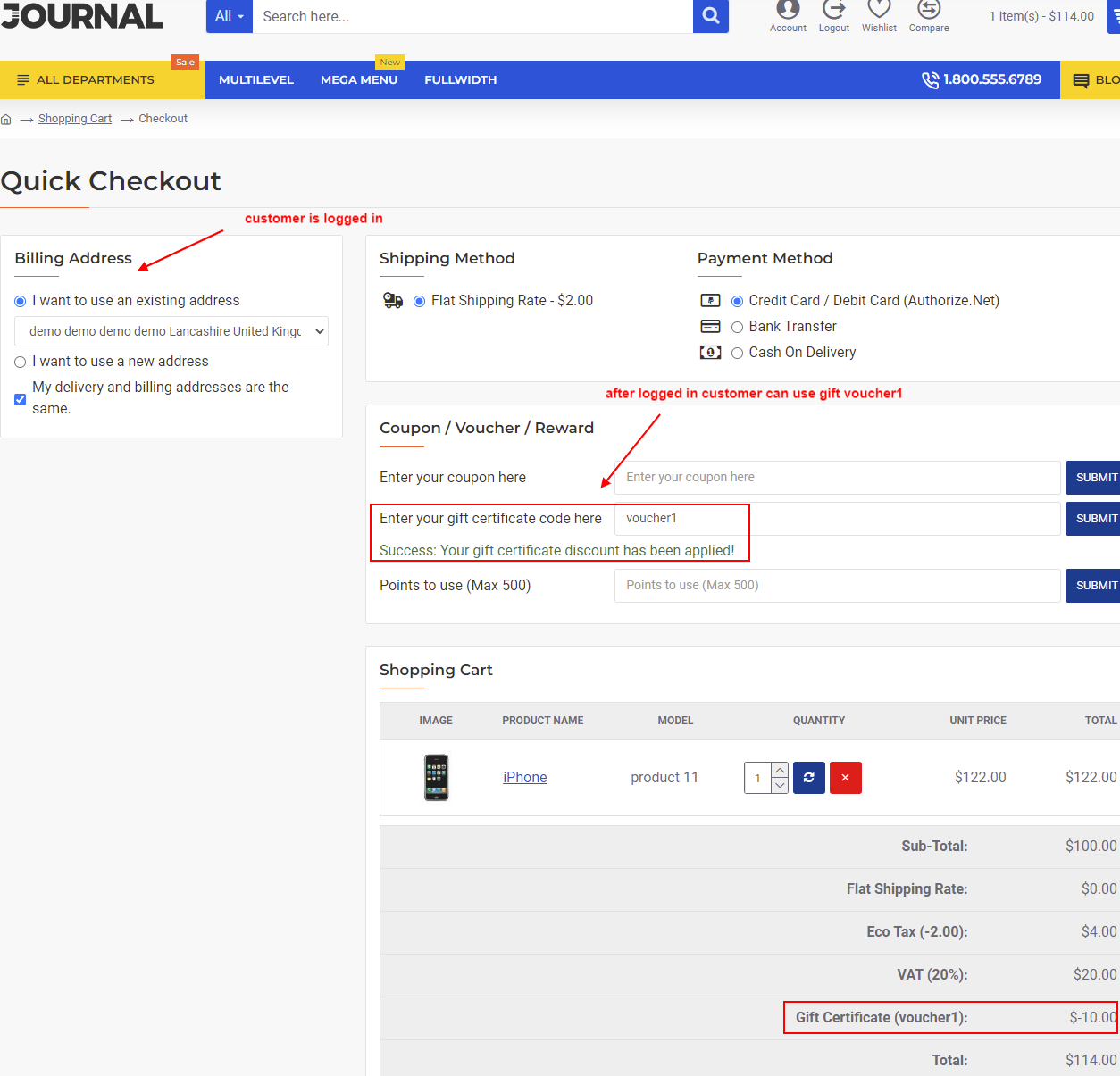Expand the All search category dropdown
This screenshot has height=1076, width=1120.
click(x=229, y=16)
